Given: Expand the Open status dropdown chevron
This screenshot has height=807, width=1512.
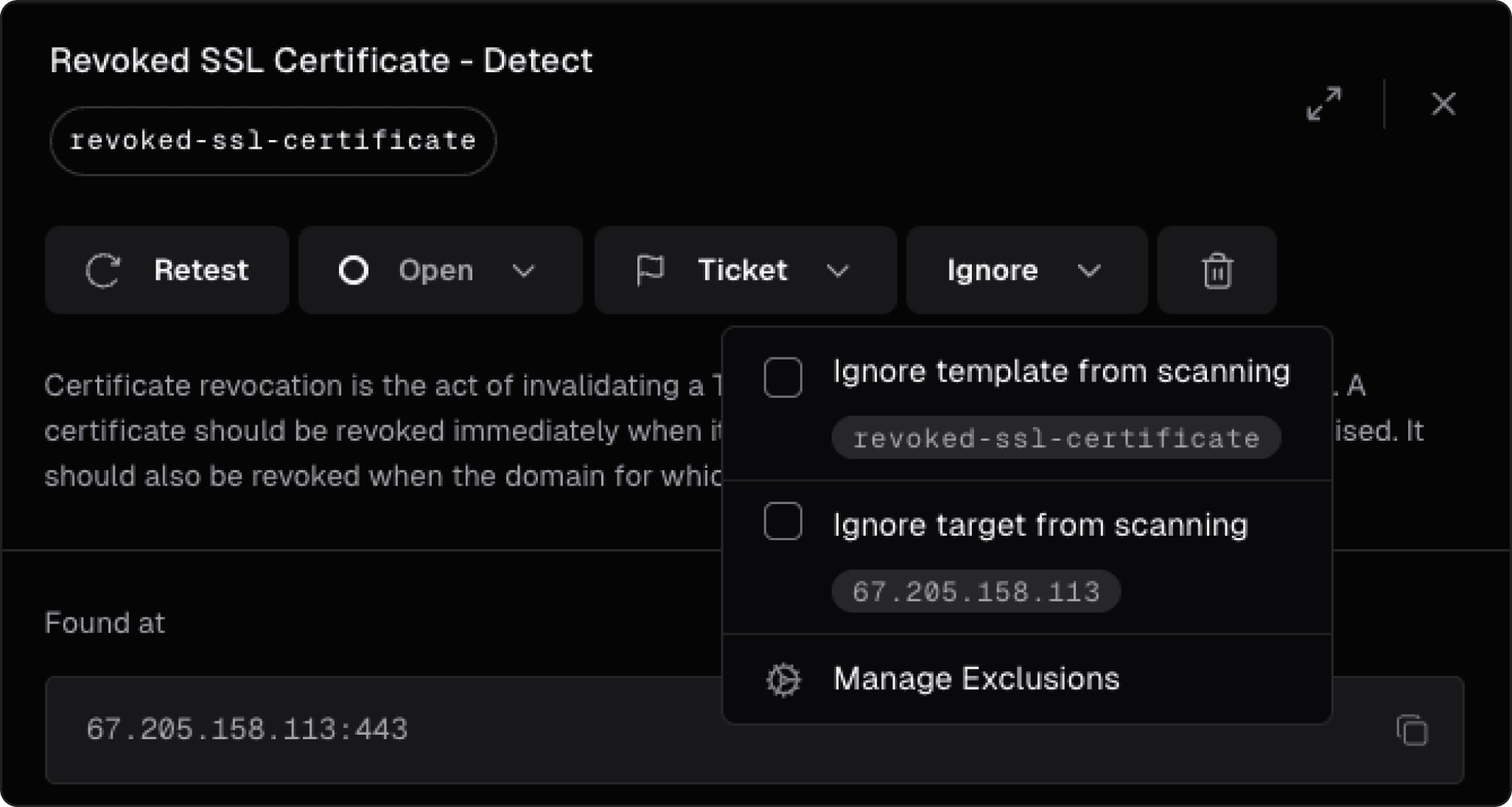Looking at the screenshot, I should 524,271.
